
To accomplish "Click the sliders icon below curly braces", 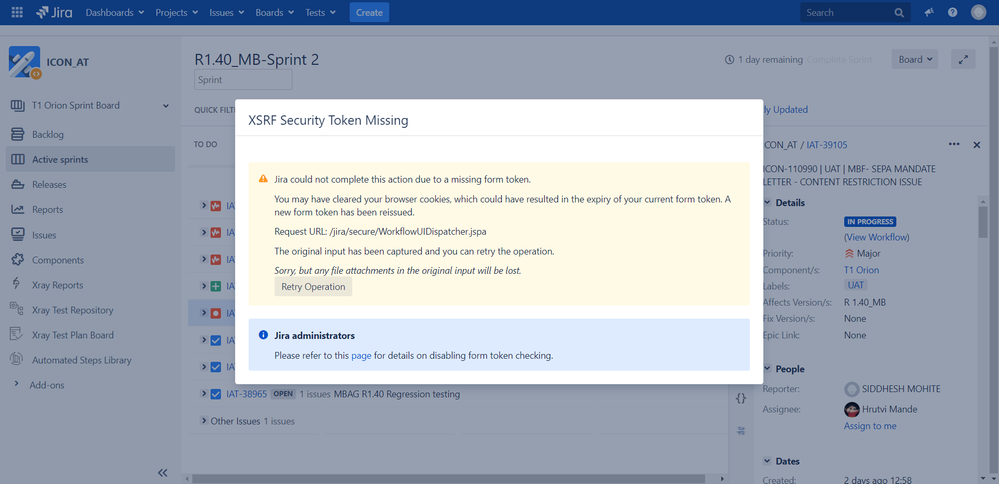I will coord(740,431).
